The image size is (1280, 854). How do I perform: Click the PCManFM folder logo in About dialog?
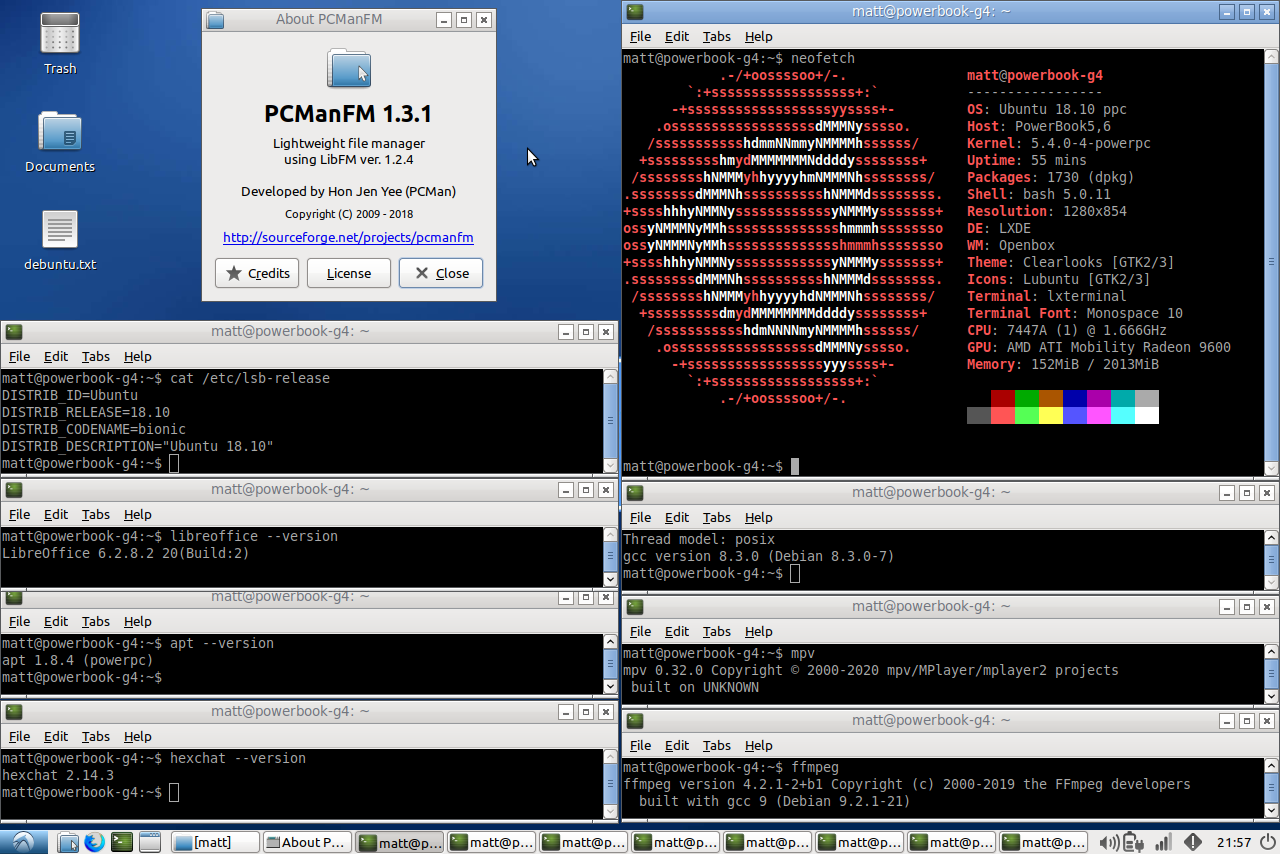[348, 68]
